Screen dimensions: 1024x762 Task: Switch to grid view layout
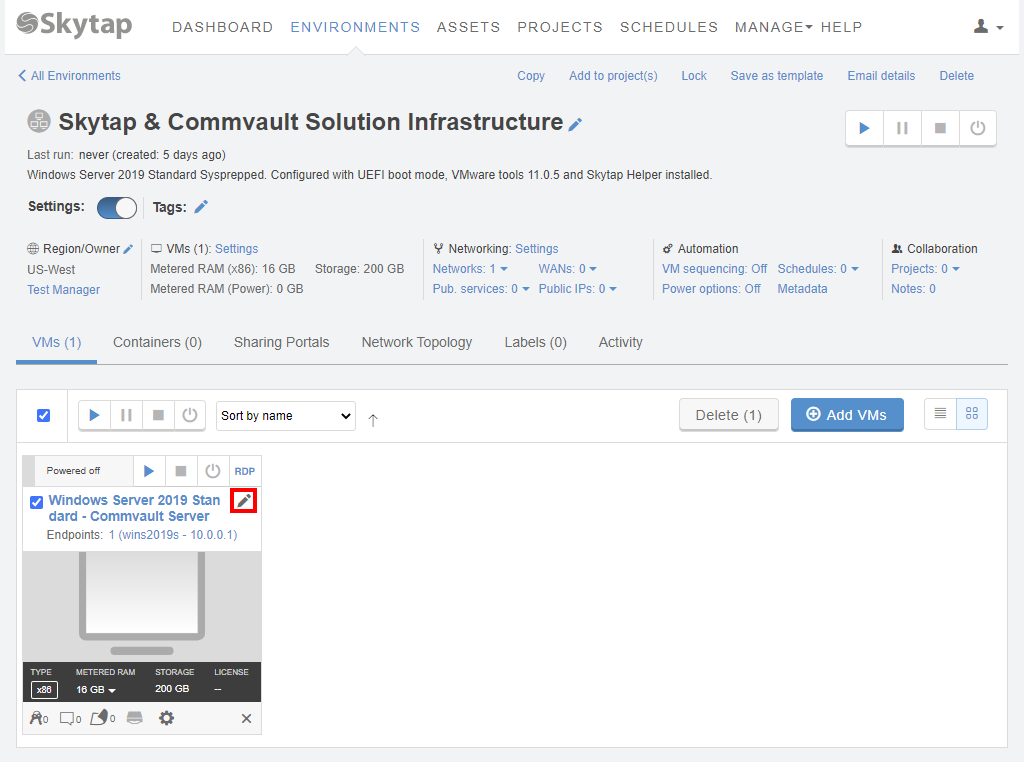972,413
